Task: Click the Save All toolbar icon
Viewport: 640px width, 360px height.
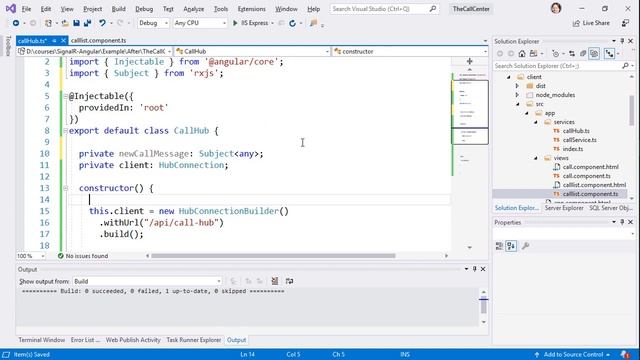Action: (x=87, y=23)
